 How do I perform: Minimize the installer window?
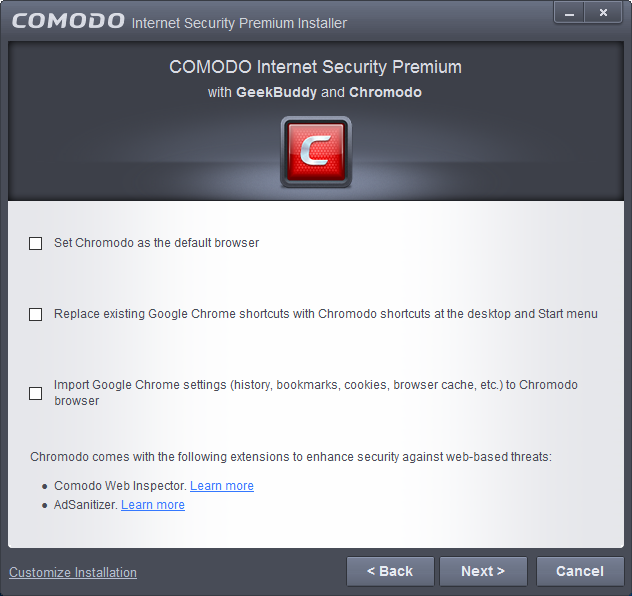pyautogui.click(x=569, y=13)
